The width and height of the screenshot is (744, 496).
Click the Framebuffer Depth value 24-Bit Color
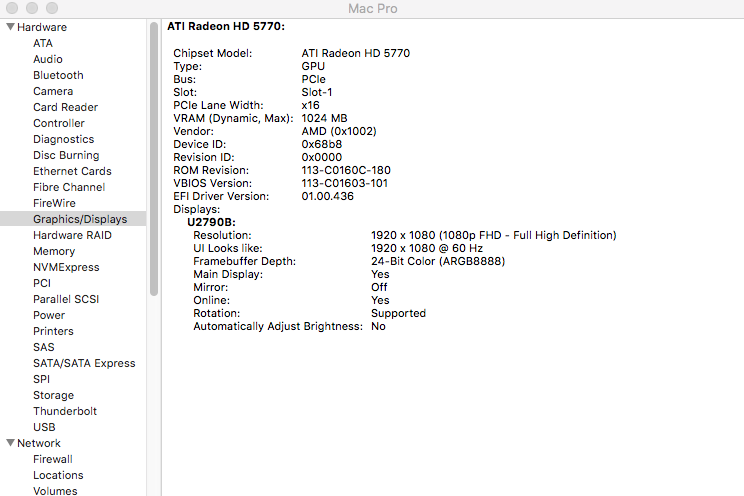pyautogui.click(x=438, y=261)
